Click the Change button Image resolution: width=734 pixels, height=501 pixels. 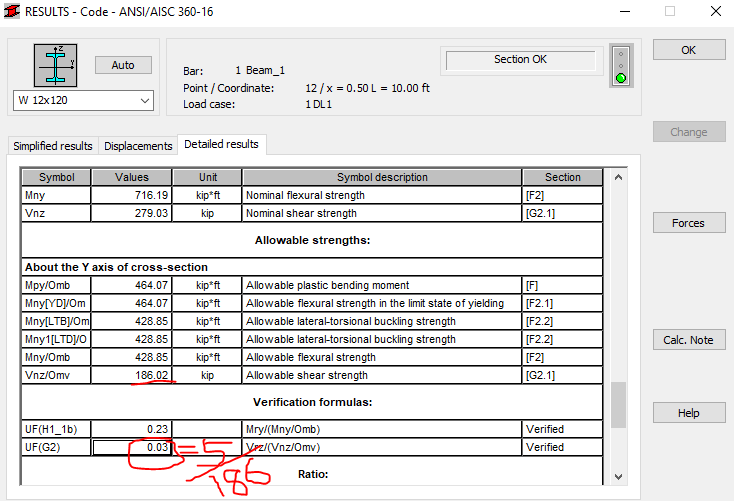tap(689, 132)
